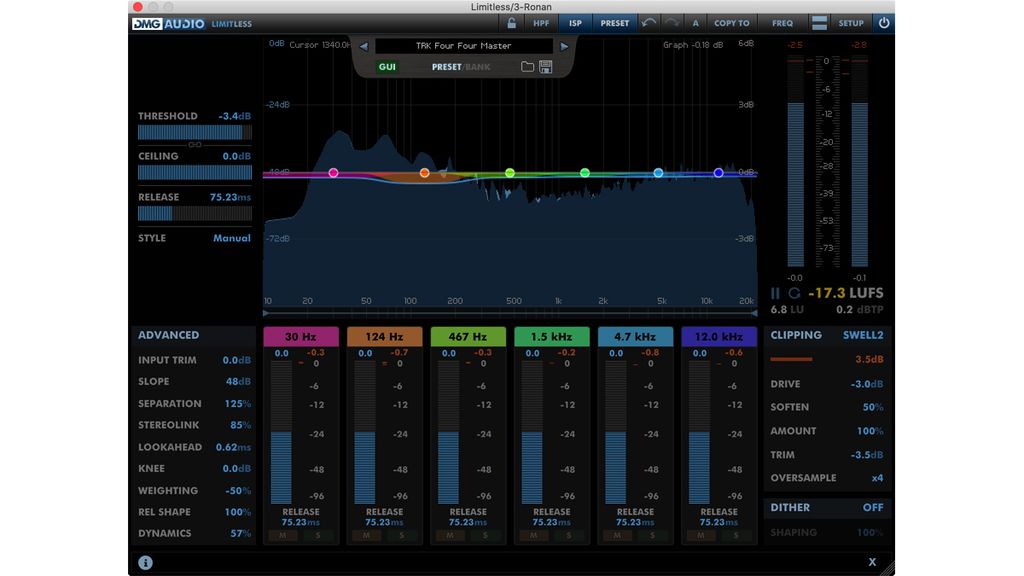The height and width of the screenshot is (576, 1024).
Task: Open plugin info via the i icon
Action: pos(144,562)
